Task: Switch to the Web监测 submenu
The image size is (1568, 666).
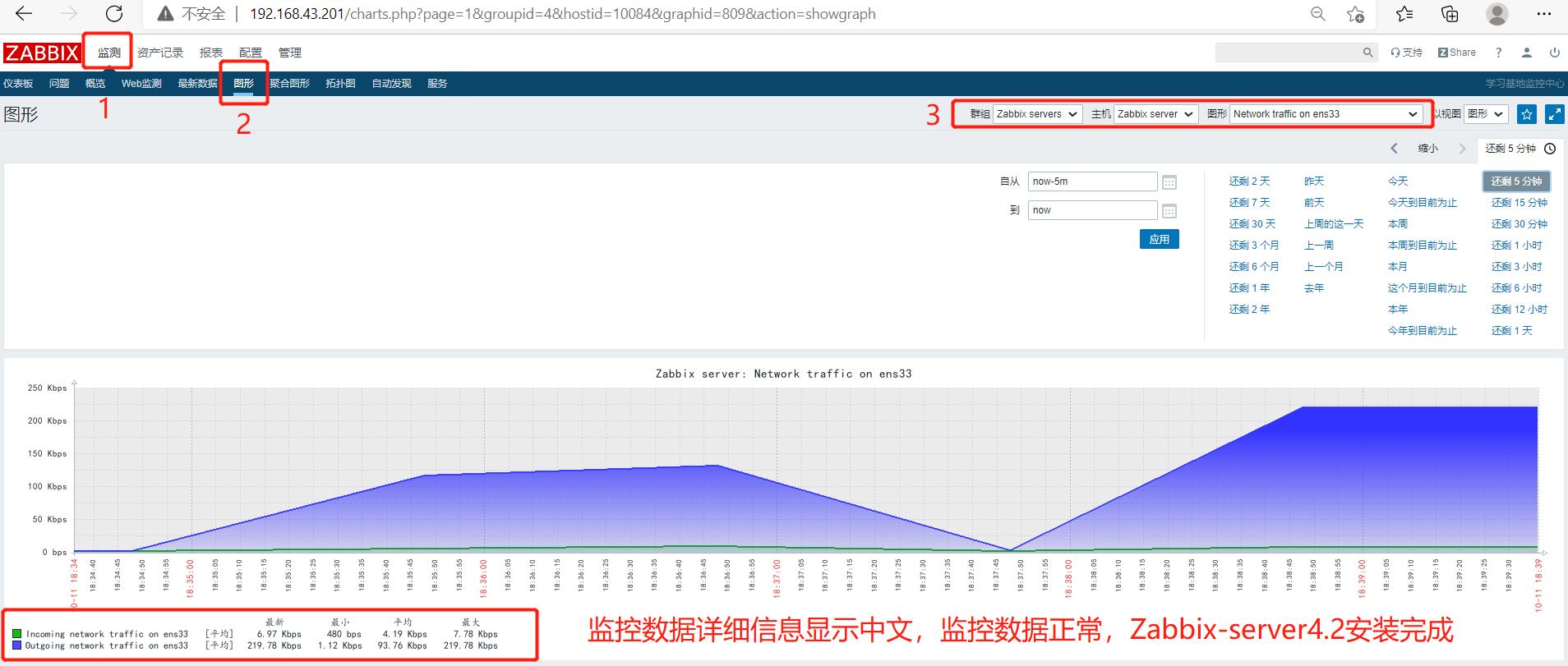Action: [x=141, y=84]
